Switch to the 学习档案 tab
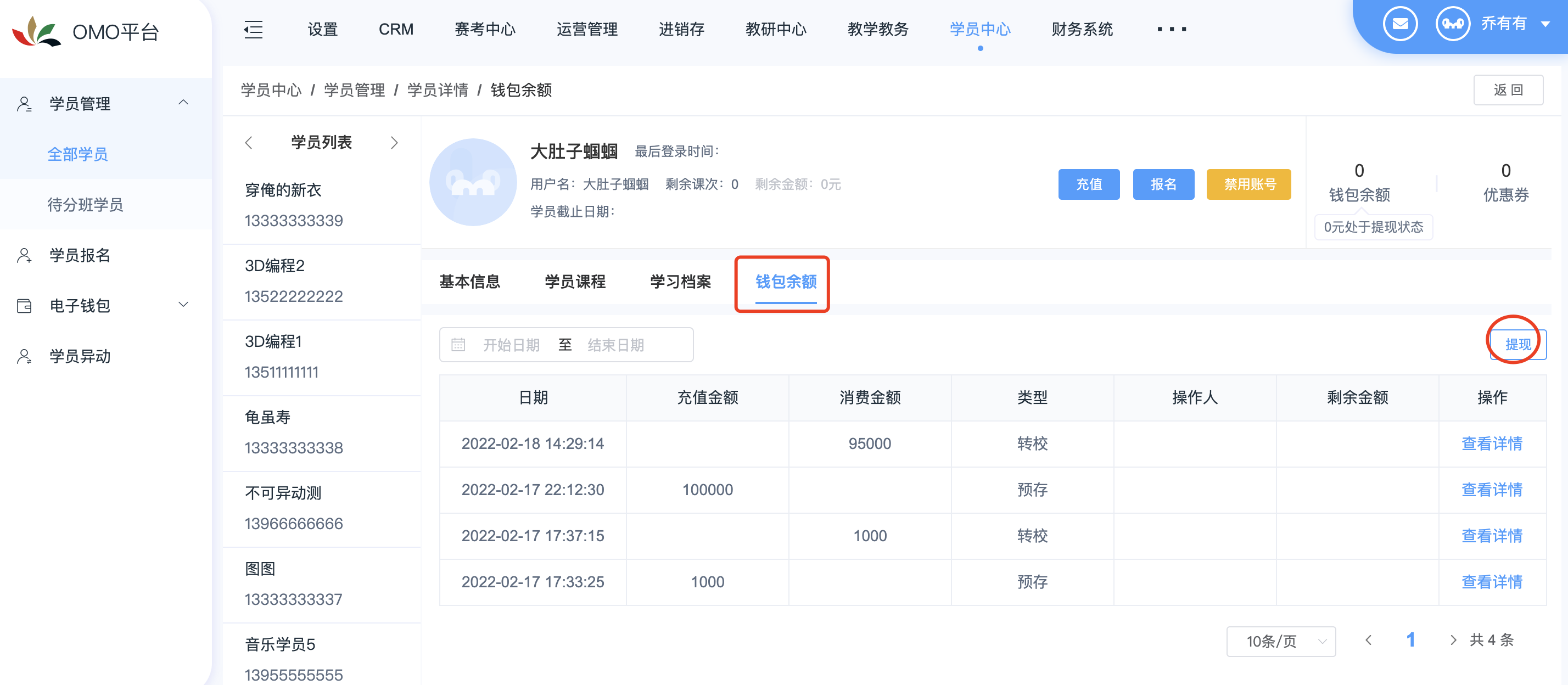The width and height of the screenshot is (1568, 685). coord(681,282)
